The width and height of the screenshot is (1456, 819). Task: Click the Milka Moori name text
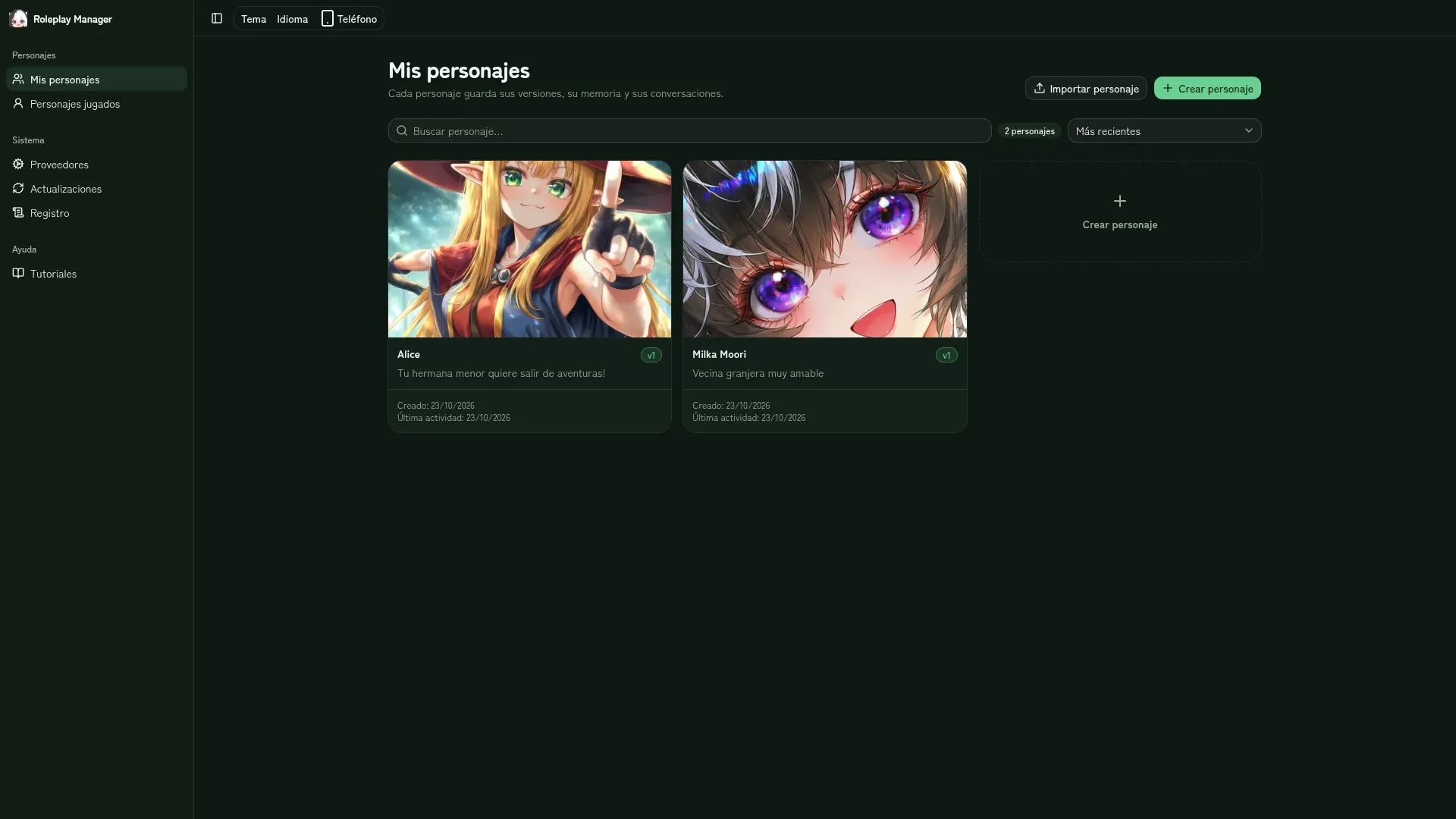pyautogui.click(x=719, y=354)
